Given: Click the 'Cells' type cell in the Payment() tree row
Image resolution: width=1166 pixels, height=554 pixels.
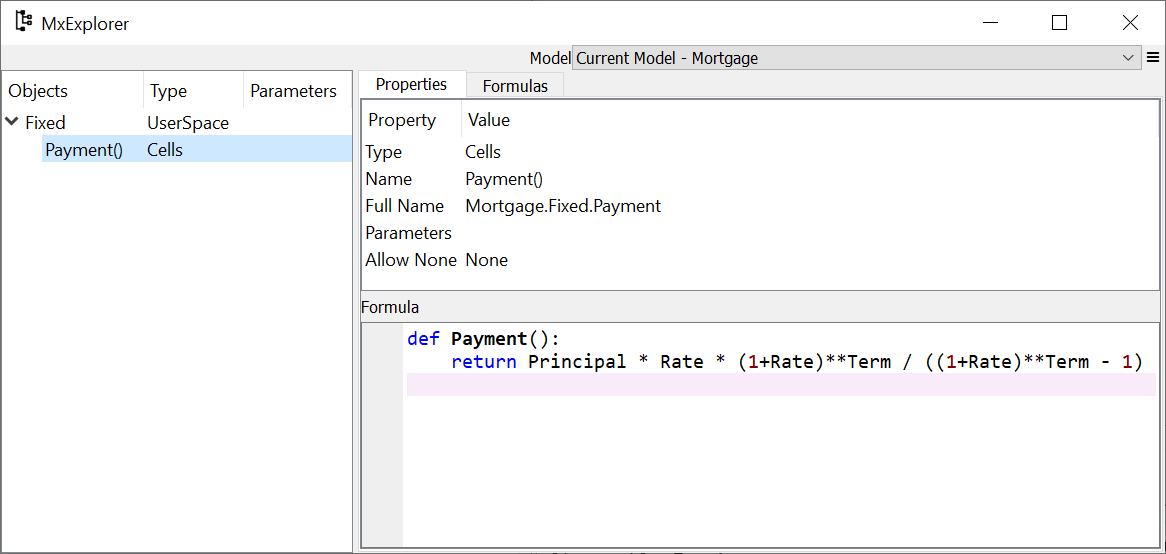Looking at the screenshot, I should (164, 149).
